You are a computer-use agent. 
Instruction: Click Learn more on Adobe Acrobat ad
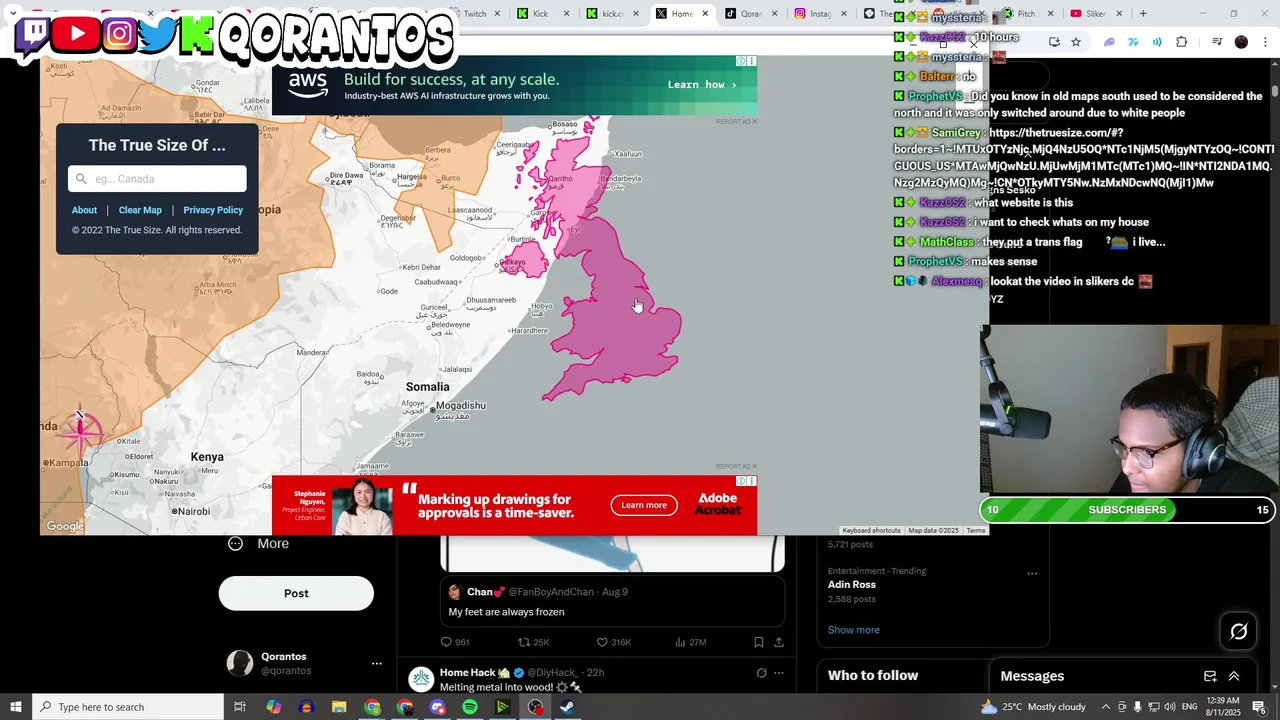click(644, 505)
